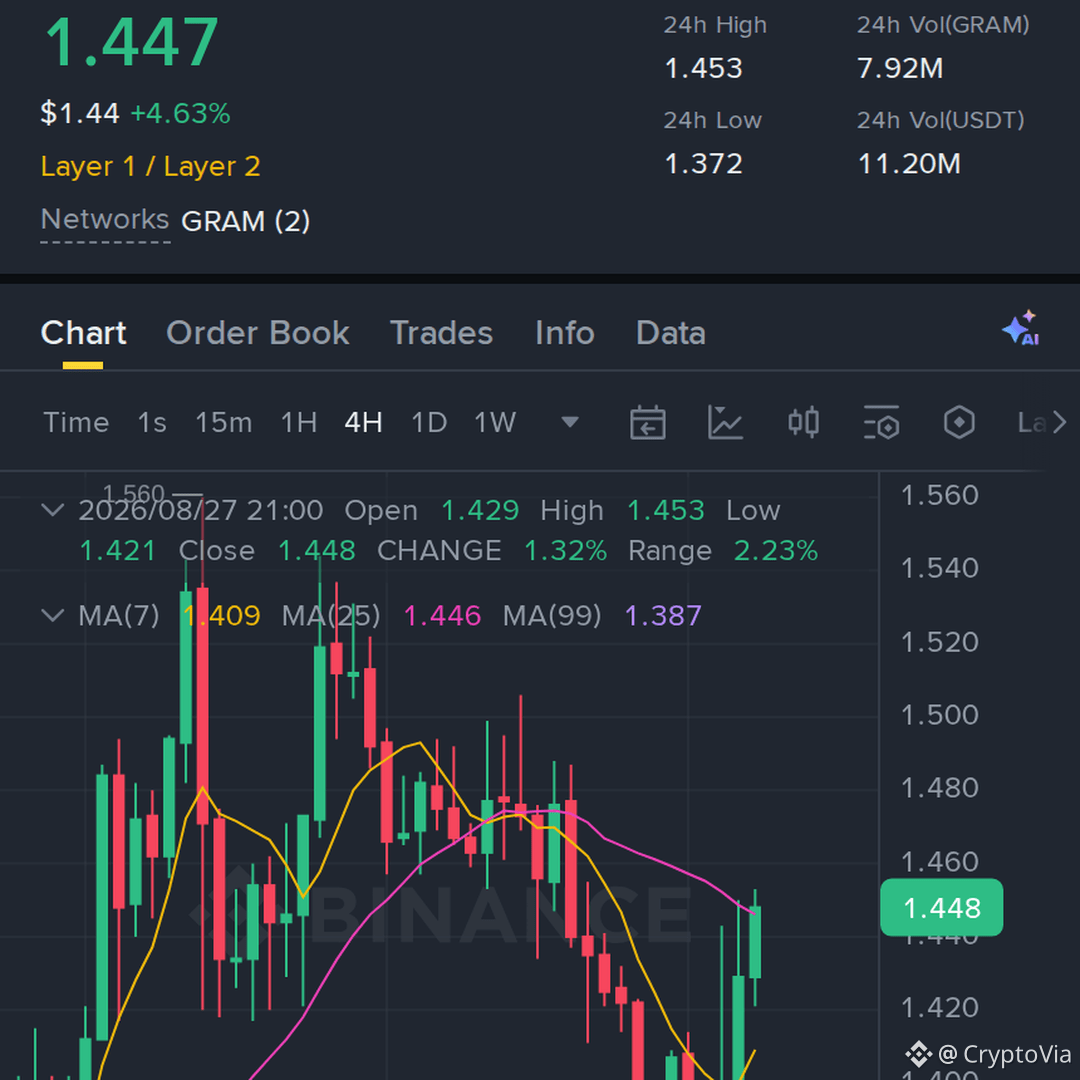Open the Data tab
Viewport: 1080px width, 1080px height.
coord(671,333)
